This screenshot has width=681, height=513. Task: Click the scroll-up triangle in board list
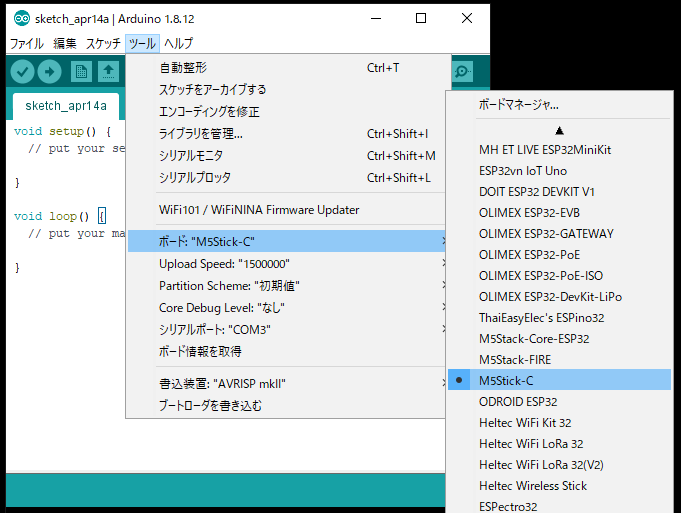[x=559, y=130]
